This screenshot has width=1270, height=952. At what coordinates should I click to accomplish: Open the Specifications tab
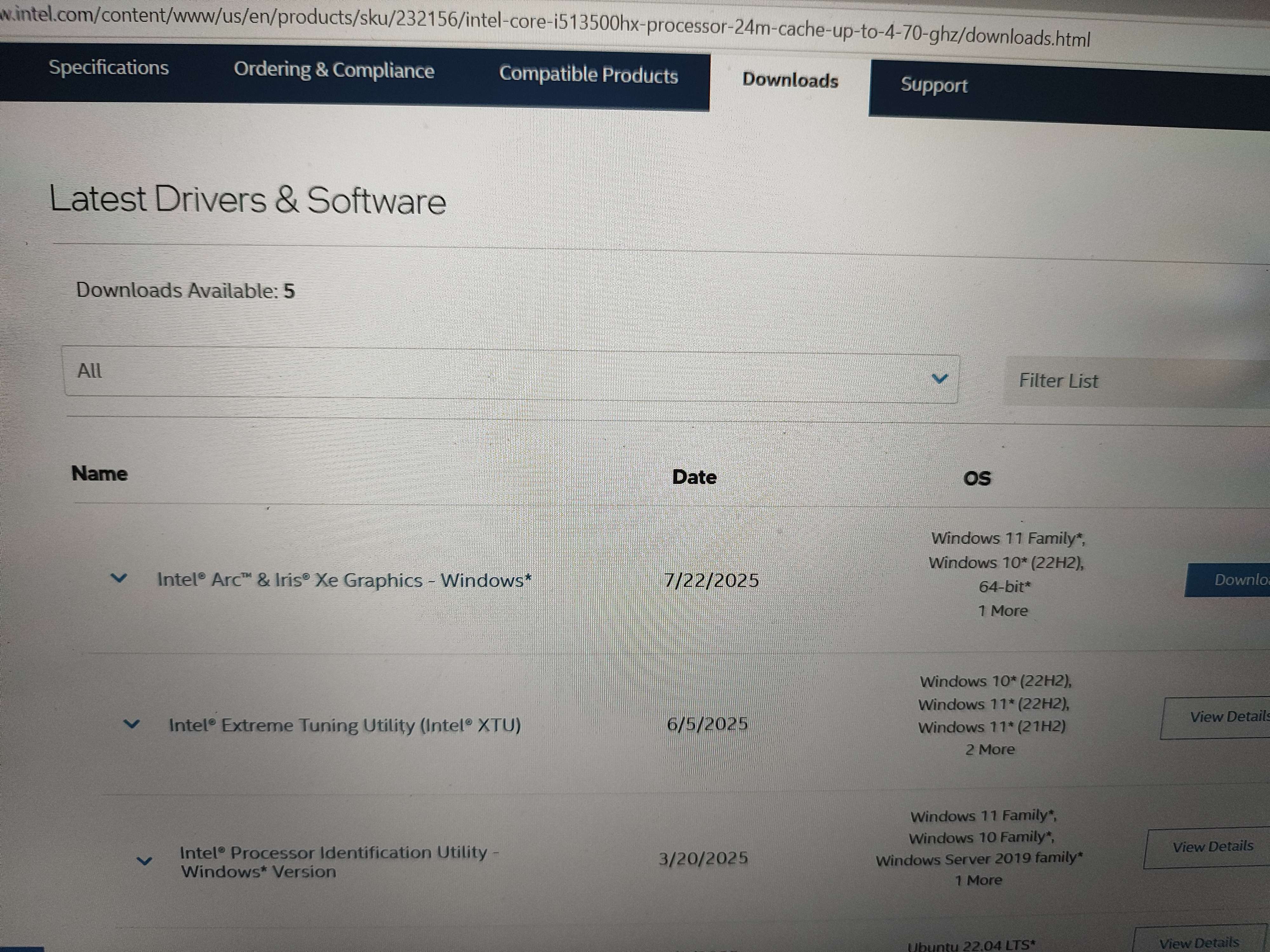[x=109, y=67]
